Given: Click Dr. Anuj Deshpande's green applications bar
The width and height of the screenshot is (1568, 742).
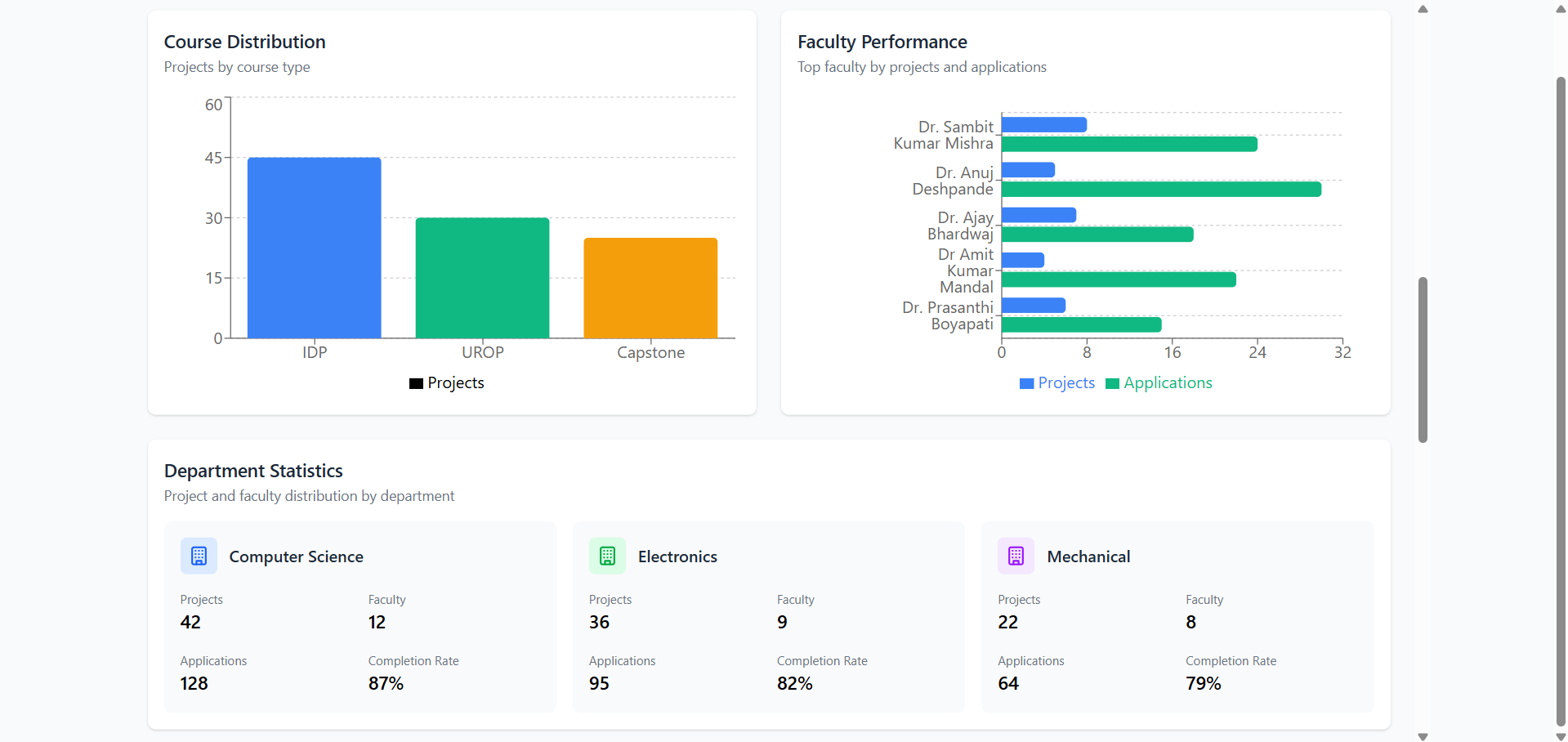Looking at the screenshot, I should pos(1161,190).
